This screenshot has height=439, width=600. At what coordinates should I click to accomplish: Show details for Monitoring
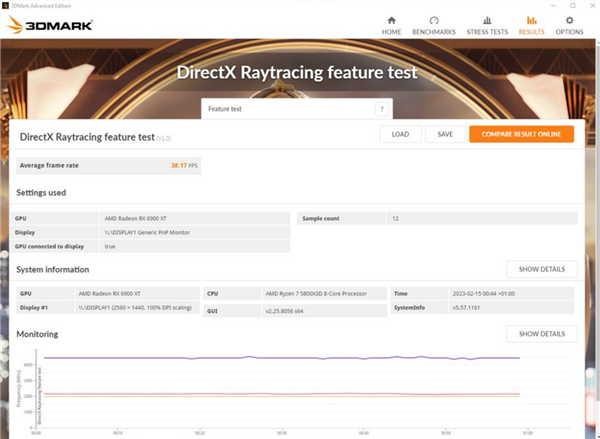pyautogui.click(x=542, y=334)
